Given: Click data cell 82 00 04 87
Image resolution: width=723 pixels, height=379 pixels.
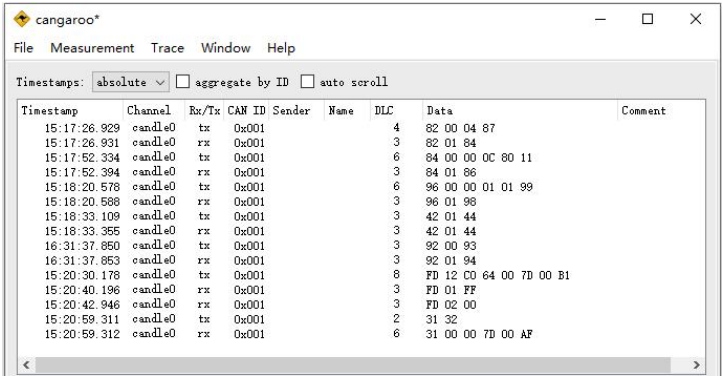Looking at the screenshot, I should (460, 128).
